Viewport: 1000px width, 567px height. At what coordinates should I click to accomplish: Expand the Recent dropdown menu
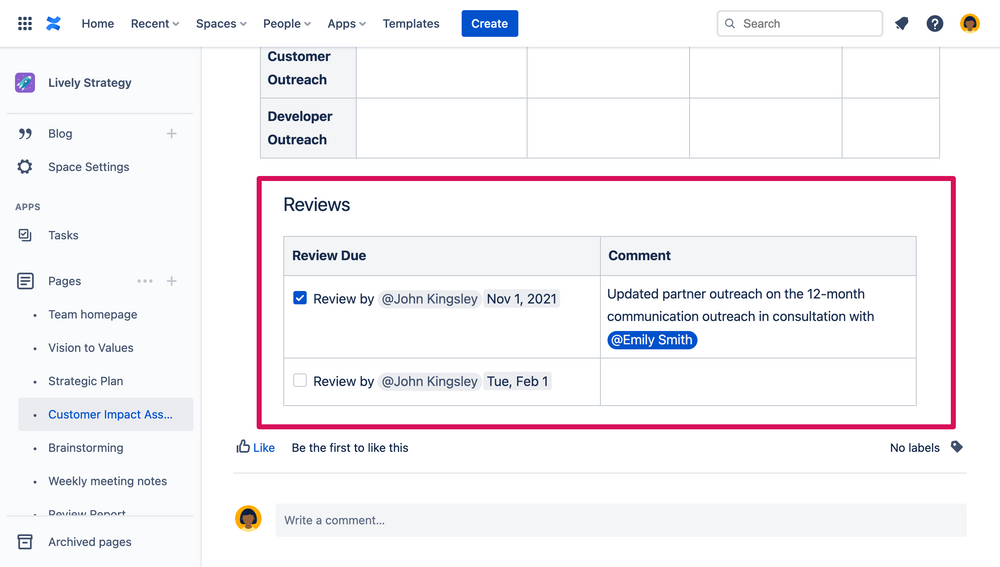[155, 24]
